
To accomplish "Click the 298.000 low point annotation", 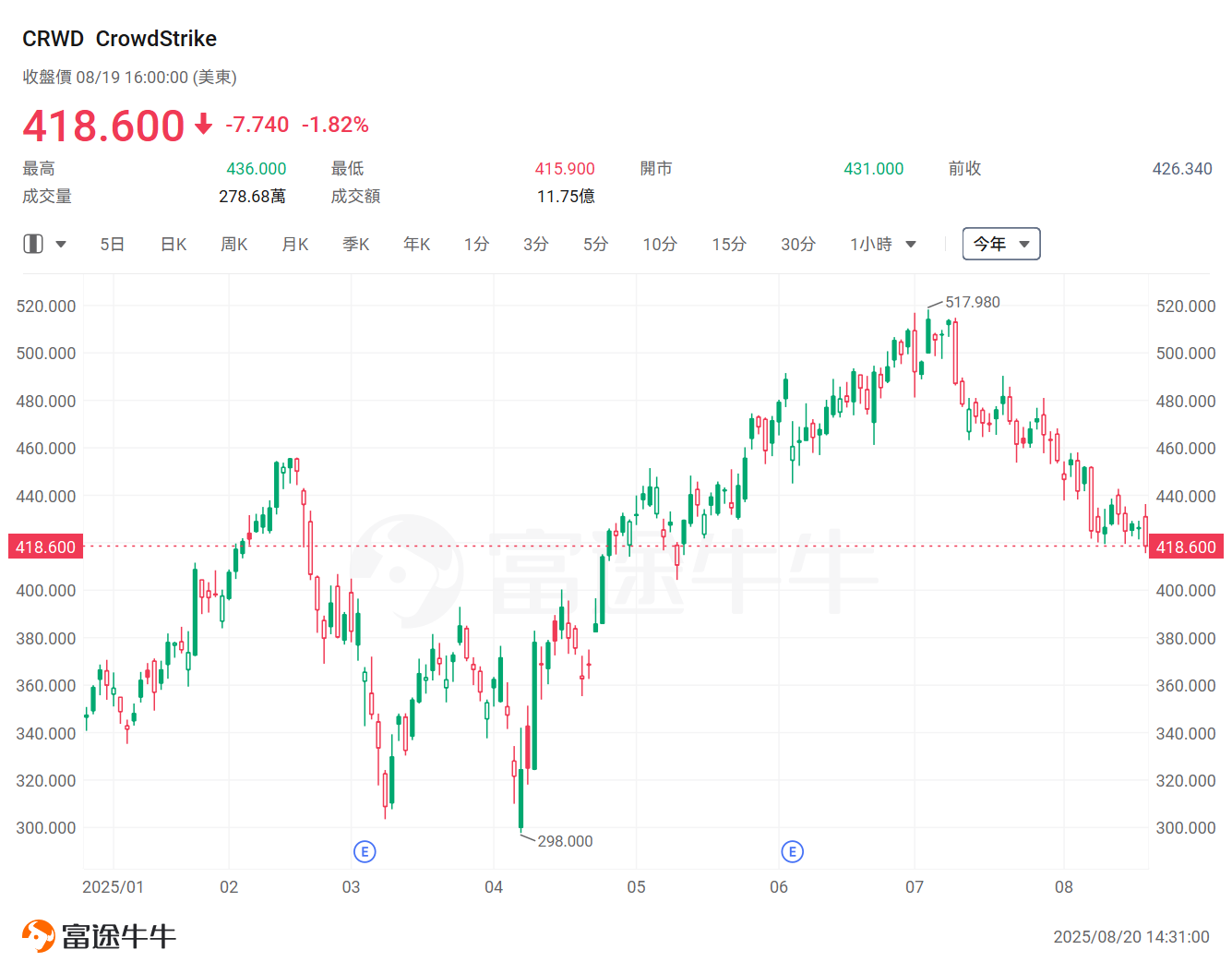I will 564,841.
